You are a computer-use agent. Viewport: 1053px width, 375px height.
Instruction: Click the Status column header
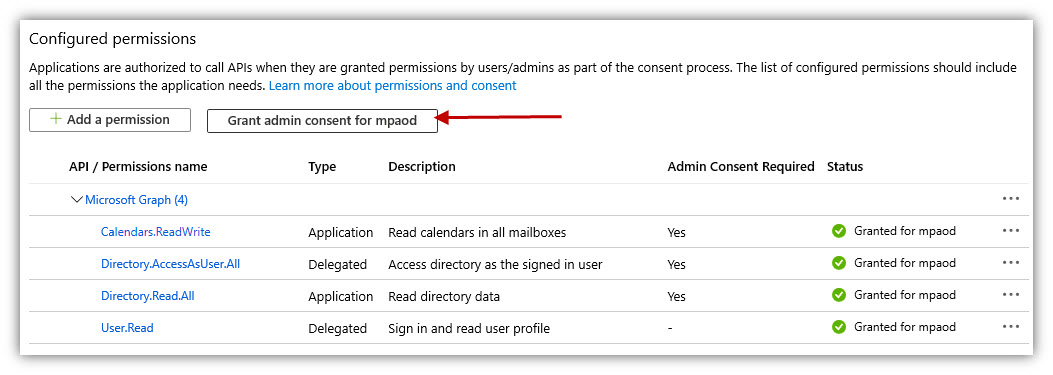(845, 167)
